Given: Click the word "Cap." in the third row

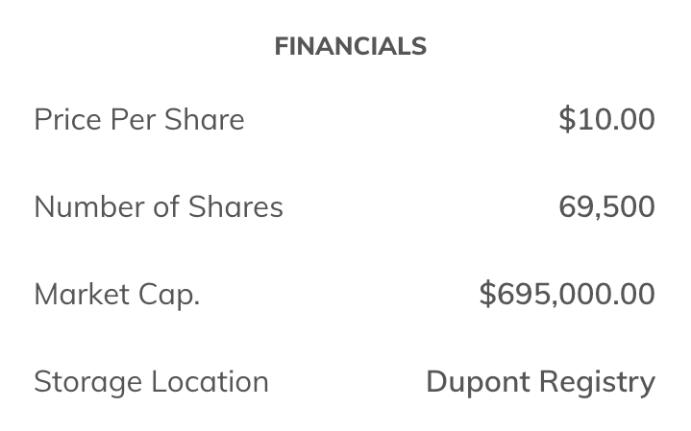Looking at the screenshot, I should coord(170,294).
